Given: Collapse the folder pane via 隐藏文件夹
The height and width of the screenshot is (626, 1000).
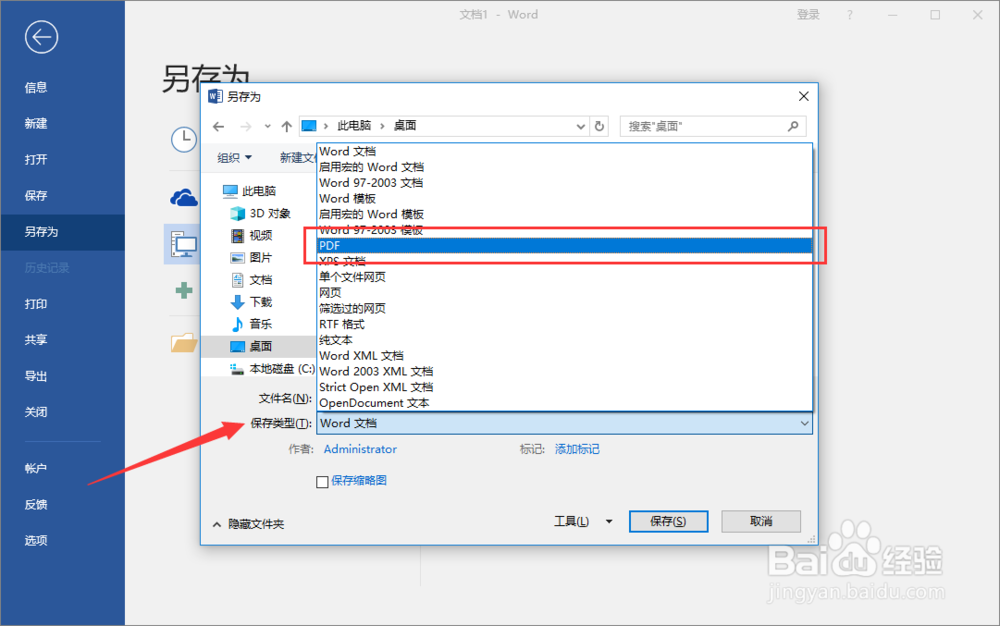Looking at the screenshot, I should coord(248,524).
